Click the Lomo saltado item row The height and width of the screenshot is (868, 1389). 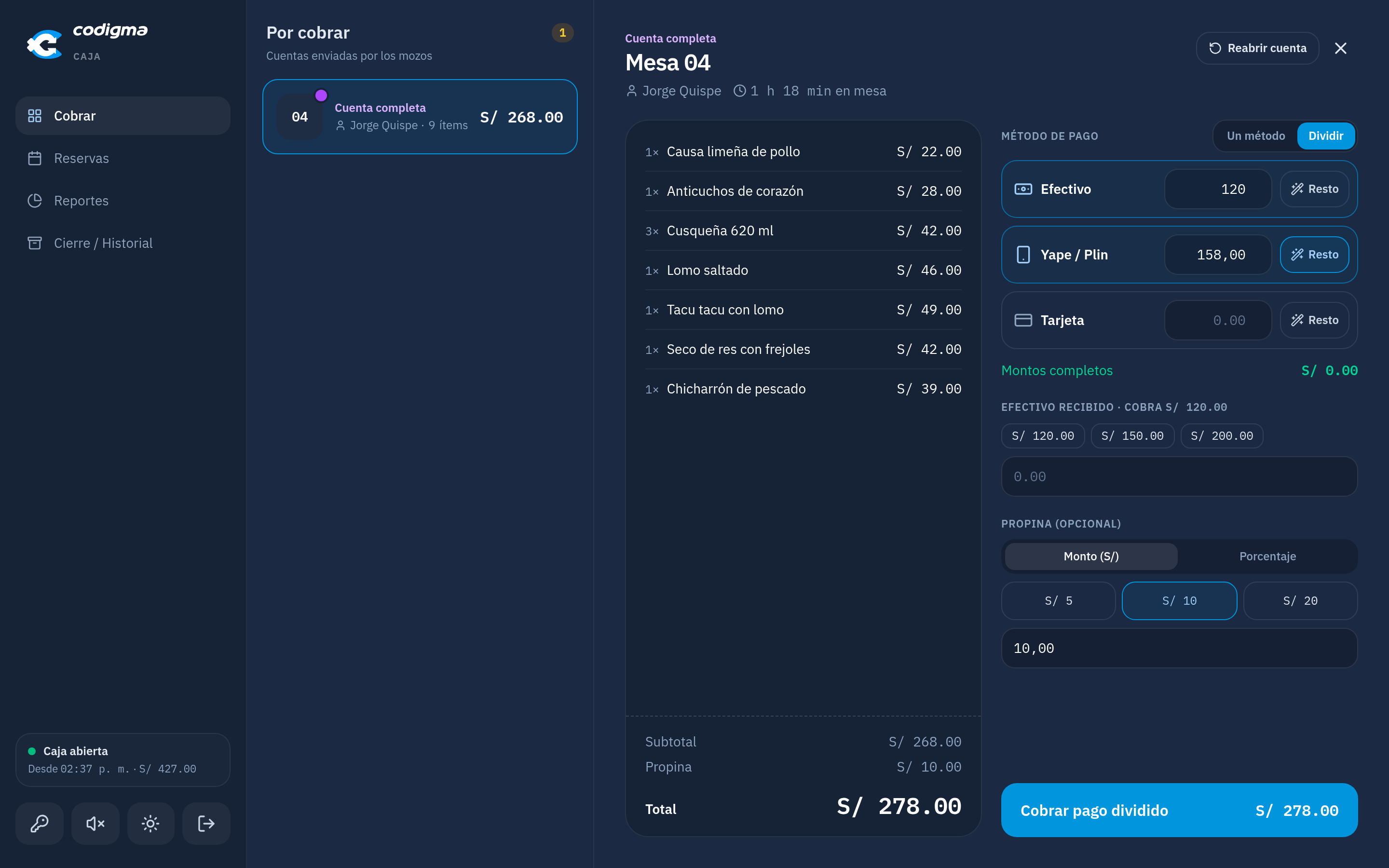pos(803,270)
